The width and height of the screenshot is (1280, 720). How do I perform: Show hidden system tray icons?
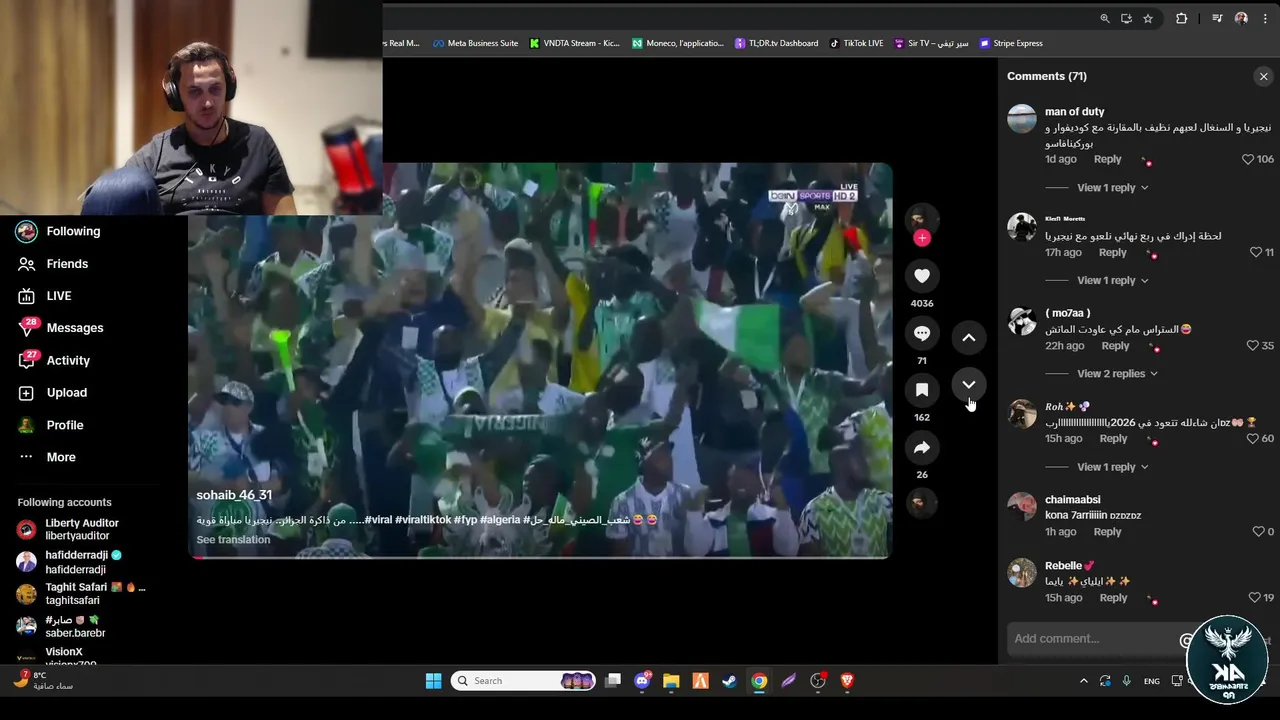pyautogui.click(x=1083, y=681)
